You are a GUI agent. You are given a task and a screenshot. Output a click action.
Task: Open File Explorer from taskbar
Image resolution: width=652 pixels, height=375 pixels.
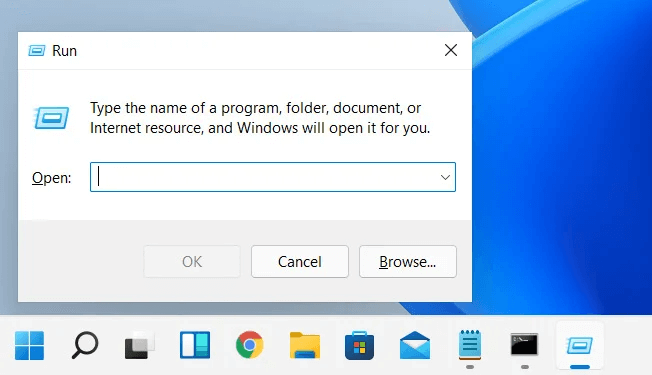point(305,345)
